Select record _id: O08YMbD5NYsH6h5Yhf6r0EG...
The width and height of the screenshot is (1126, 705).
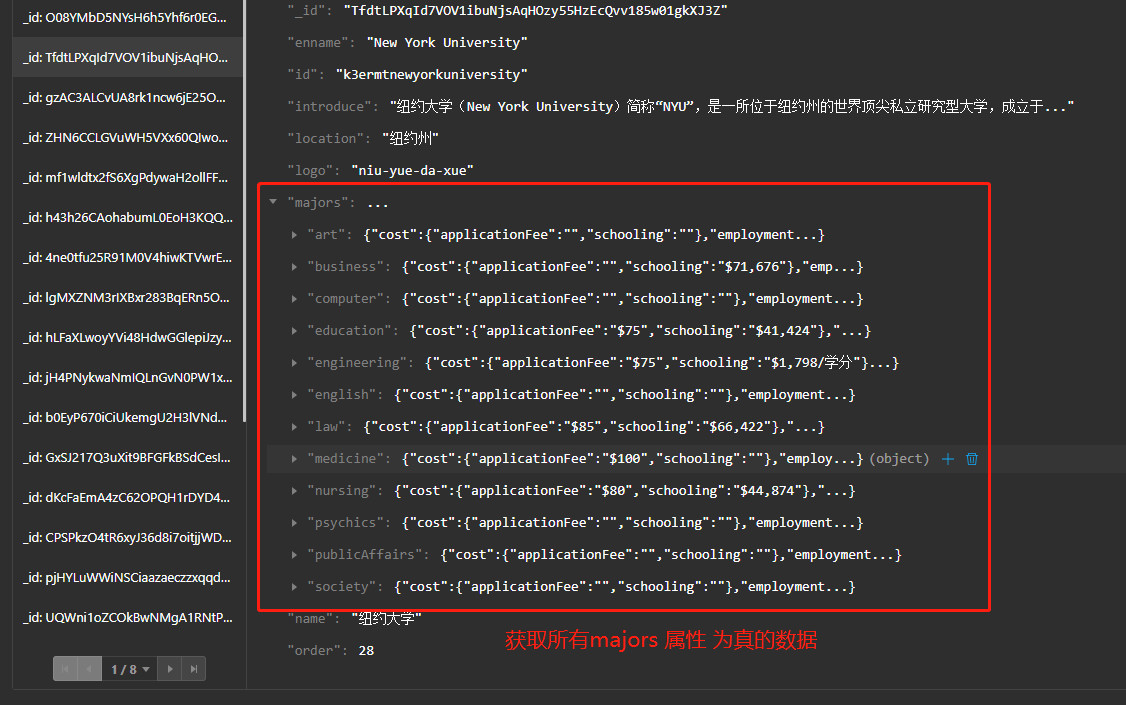tap(128, 17)
